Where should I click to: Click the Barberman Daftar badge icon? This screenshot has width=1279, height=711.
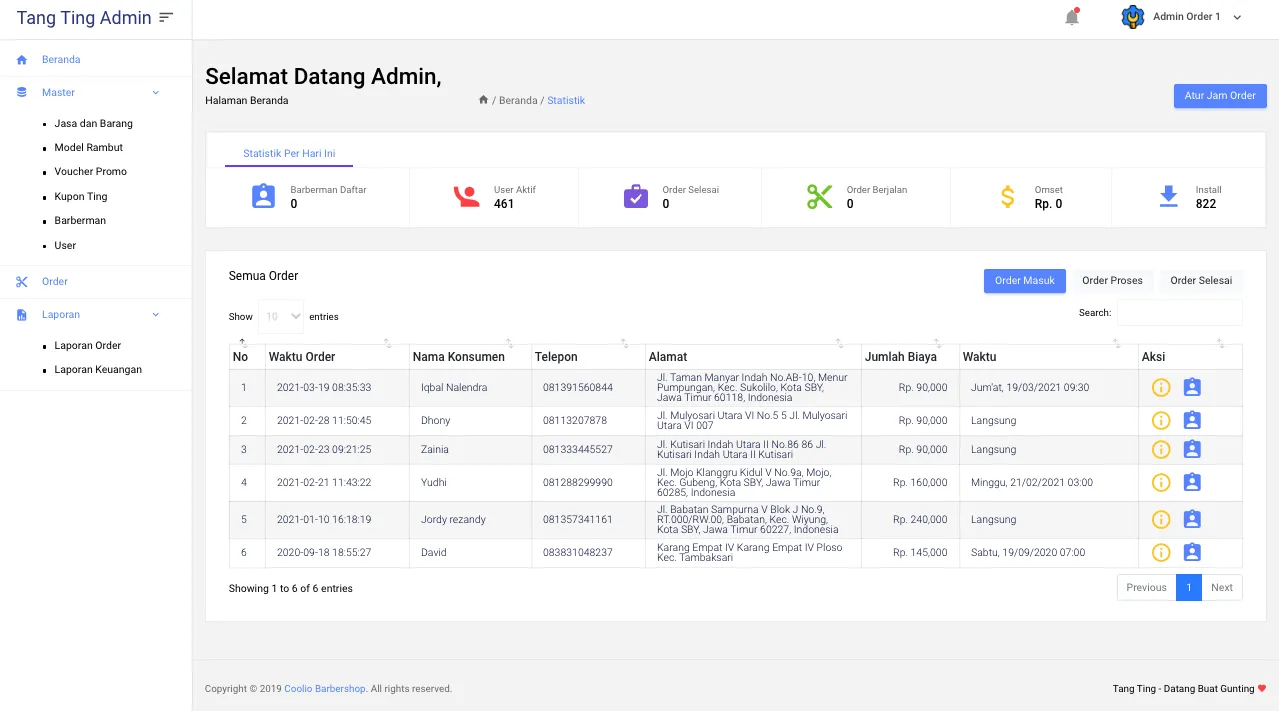coord(263,196)
